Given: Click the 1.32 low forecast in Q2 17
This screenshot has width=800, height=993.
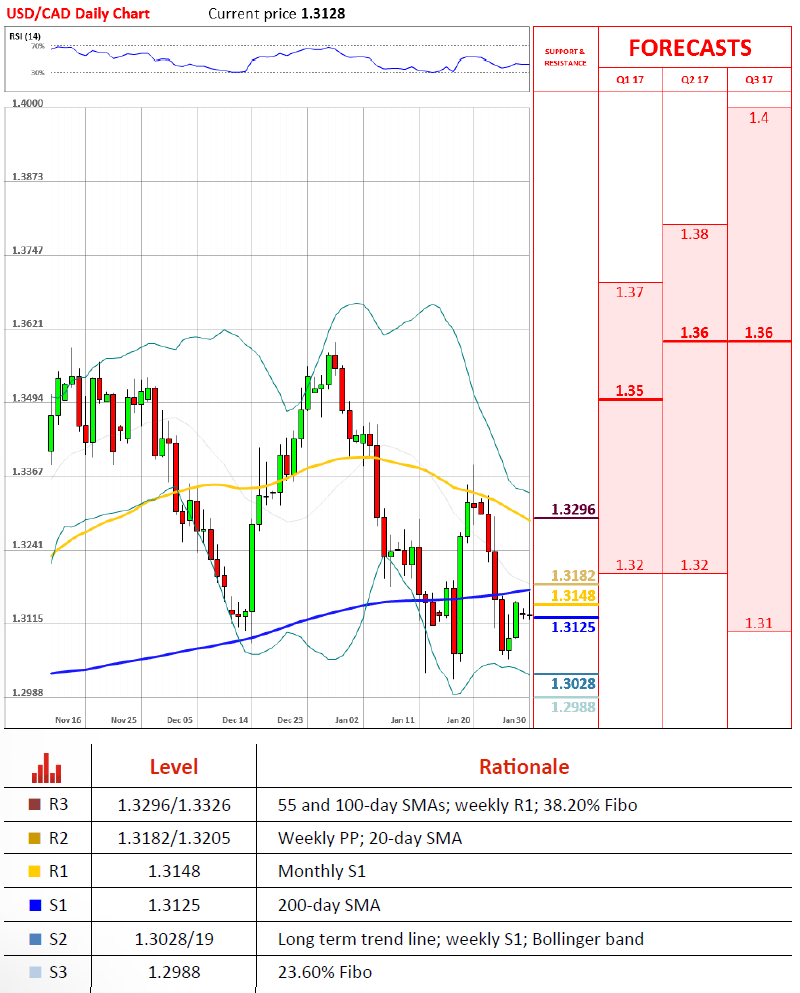Looking at the screenshot, I should (694, 565).
